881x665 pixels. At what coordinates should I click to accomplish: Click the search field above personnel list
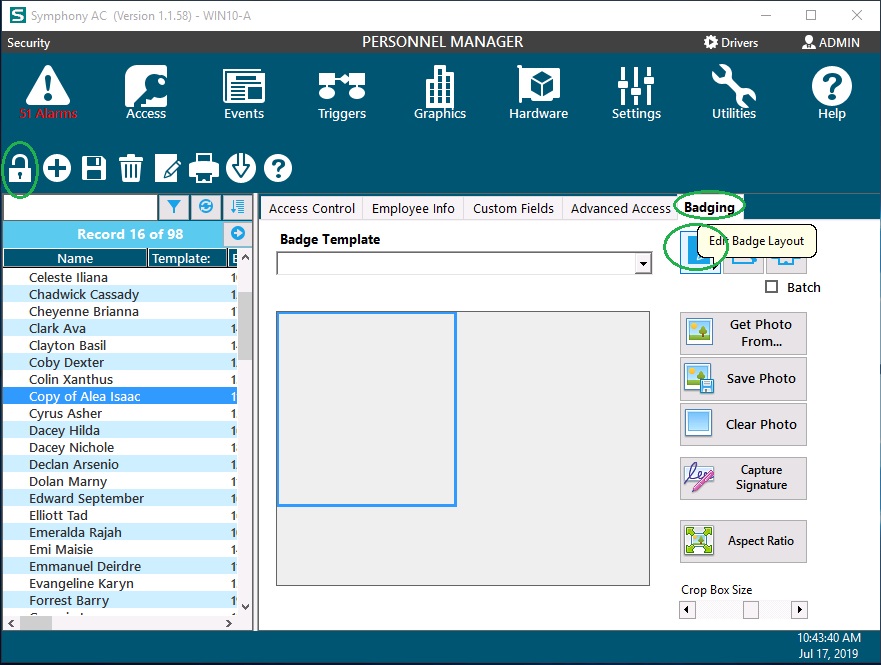tap(81, 207)
